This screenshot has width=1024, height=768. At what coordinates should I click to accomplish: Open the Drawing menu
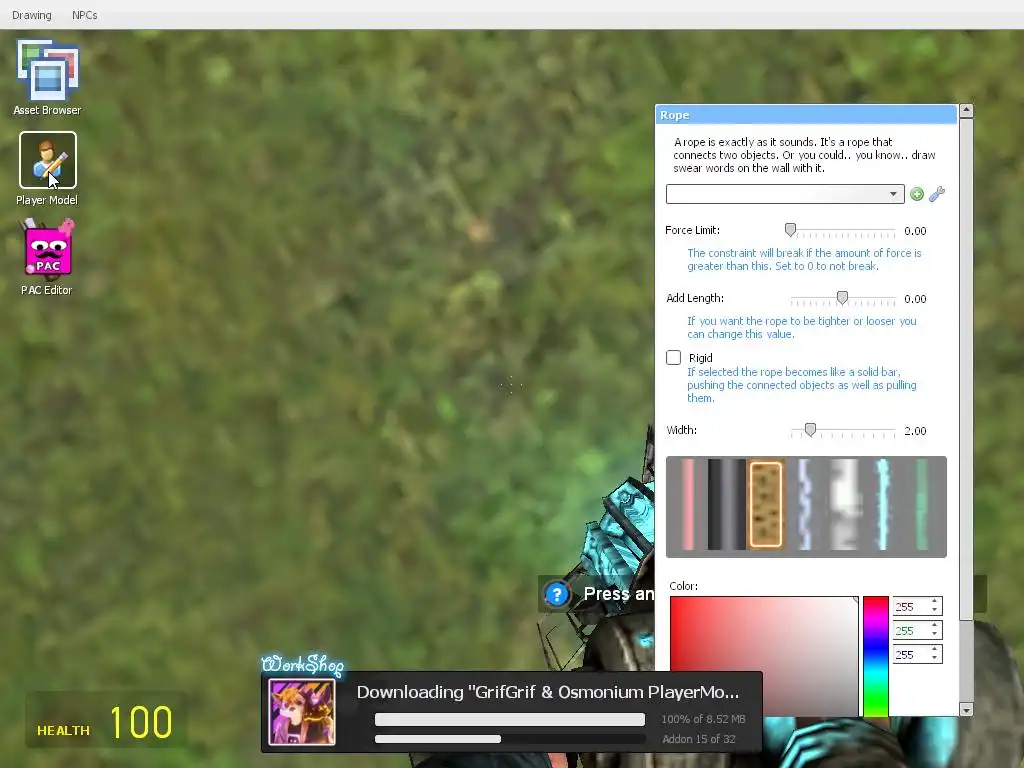[x=31, y=15]
